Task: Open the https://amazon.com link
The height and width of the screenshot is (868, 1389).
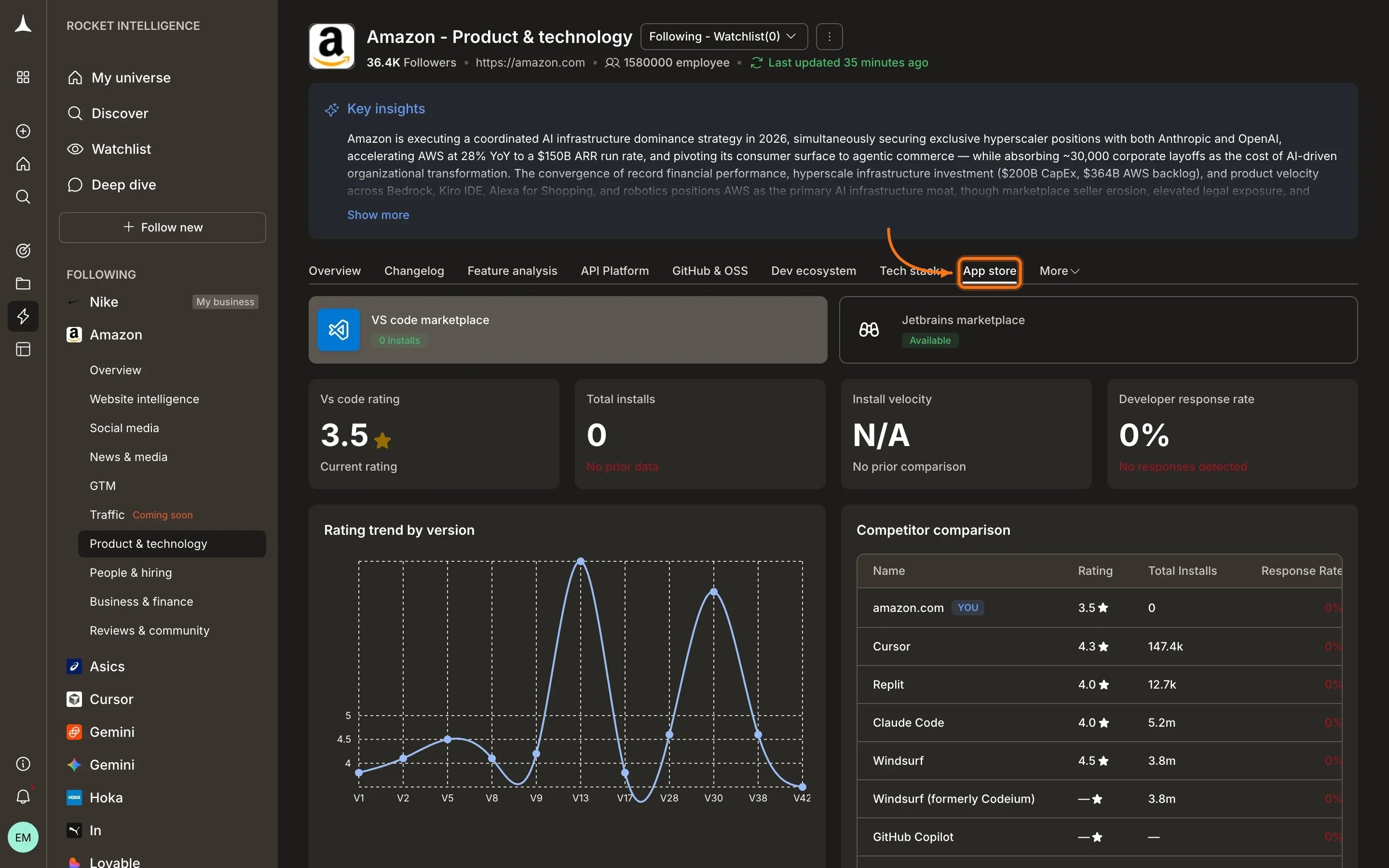Action: click(x=530, y=63)
